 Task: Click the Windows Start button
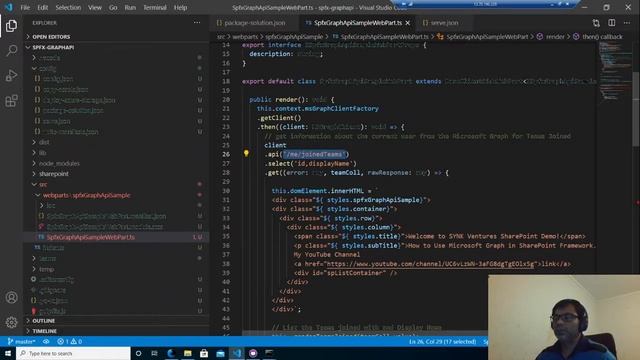tap(8, 353)
